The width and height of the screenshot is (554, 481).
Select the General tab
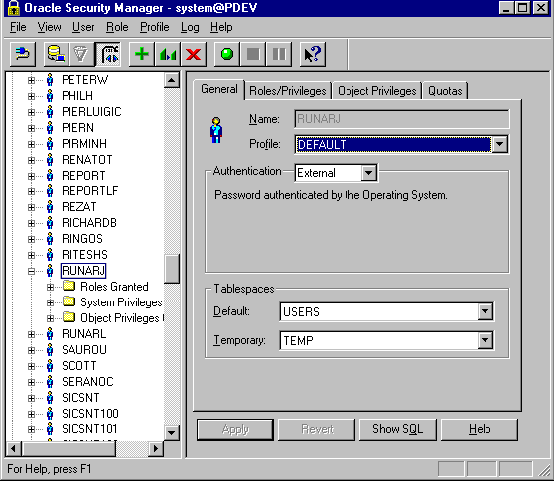[219, 89]
